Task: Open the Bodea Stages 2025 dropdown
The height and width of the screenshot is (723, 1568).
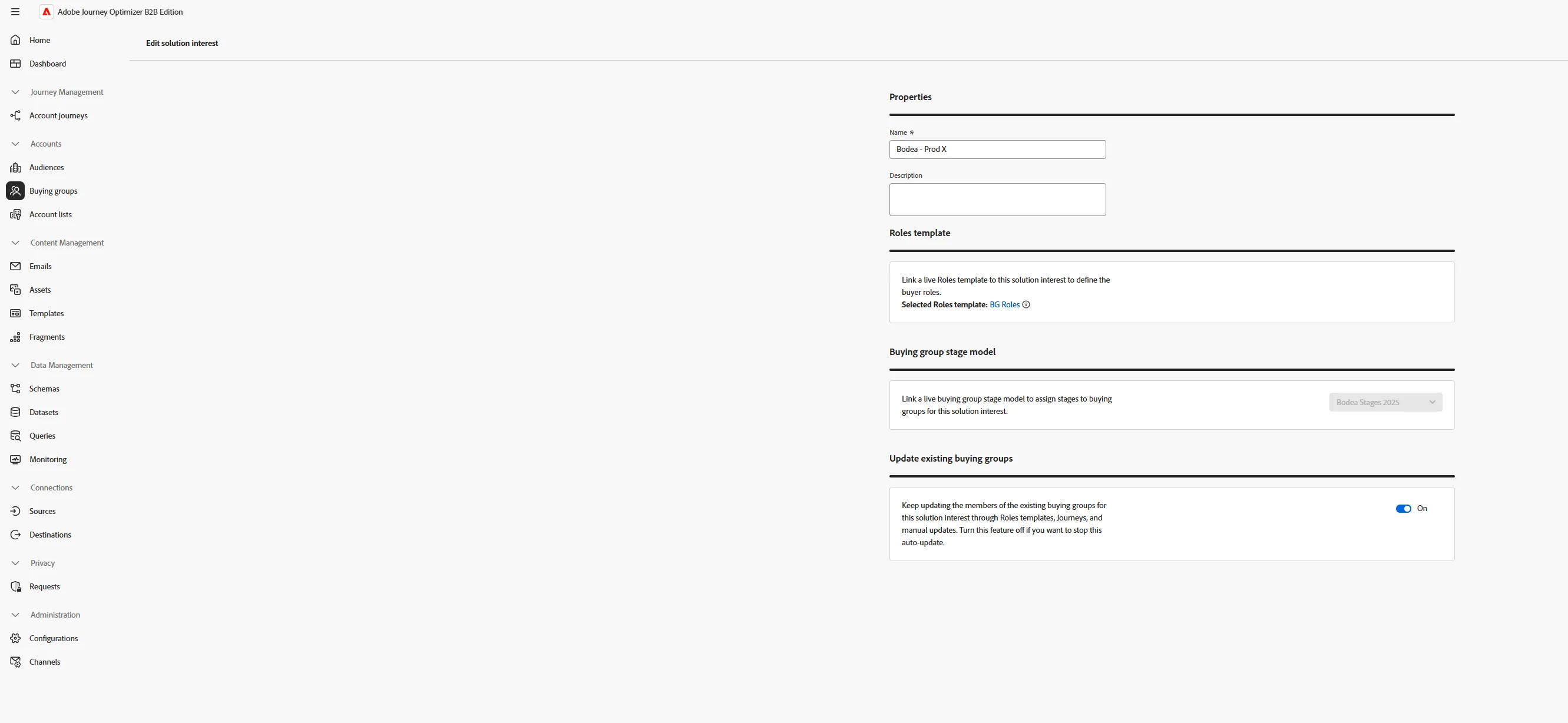Action: (1385, 402)
